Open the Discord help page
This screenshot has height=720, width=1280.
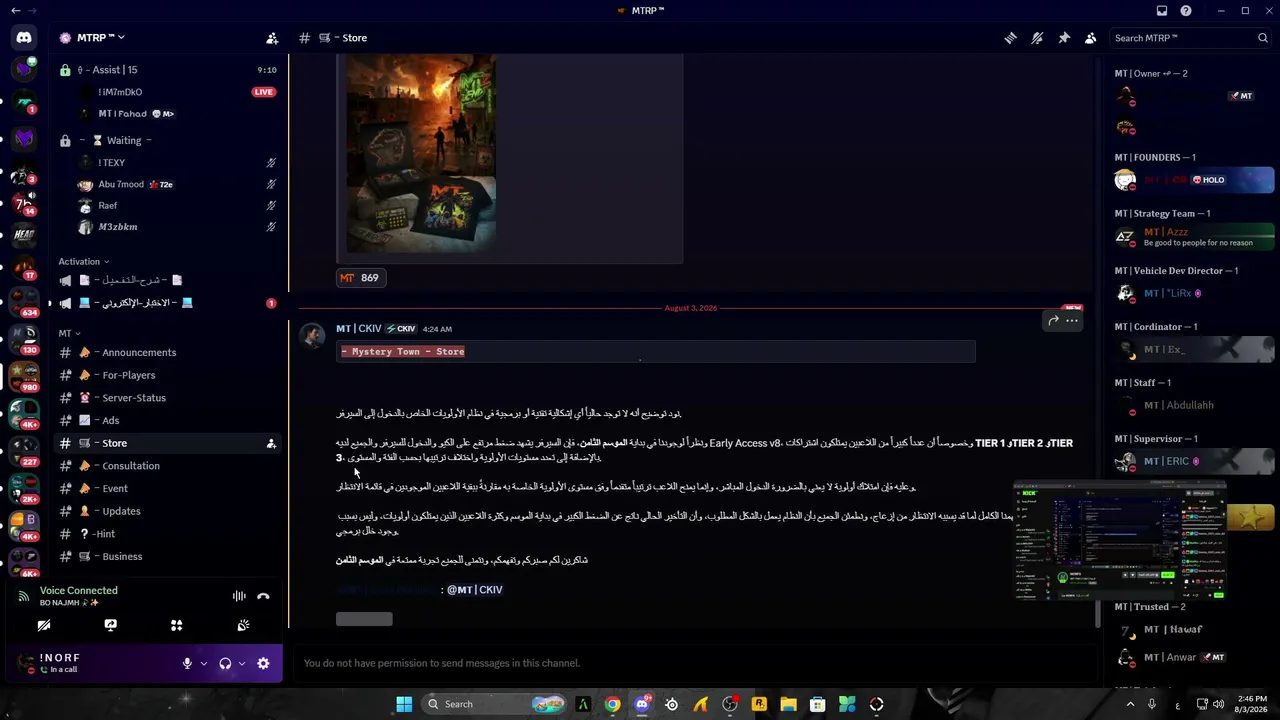pos(1186,11)
